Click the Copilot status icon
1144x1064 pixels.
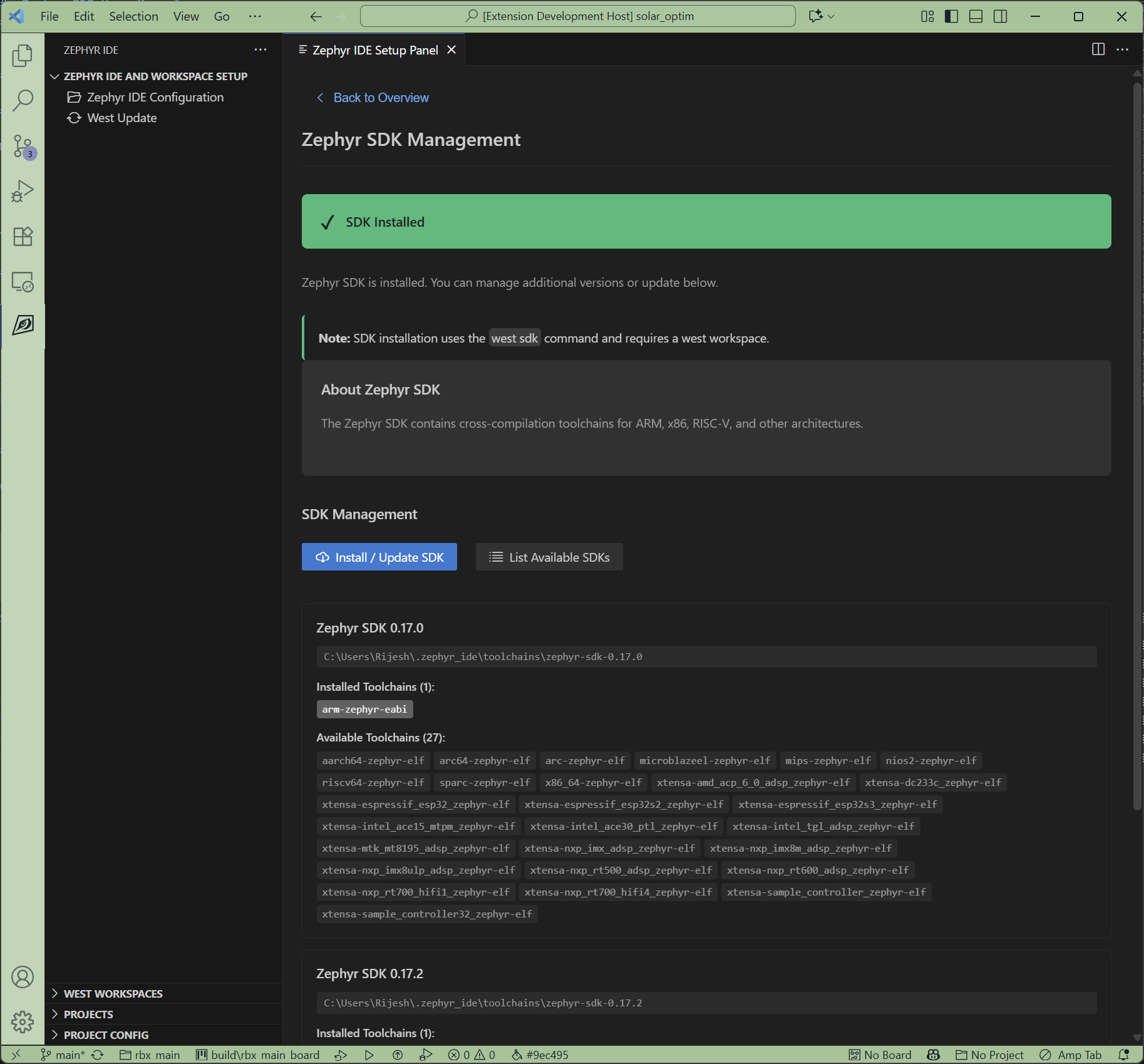coord(933,1055)
